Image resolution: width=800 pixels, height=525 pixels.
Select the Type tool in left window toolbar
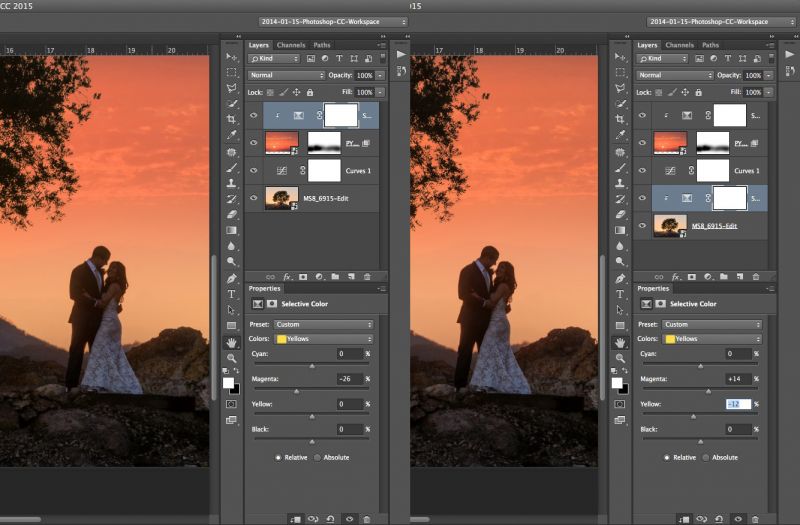(x=231, y=294)
